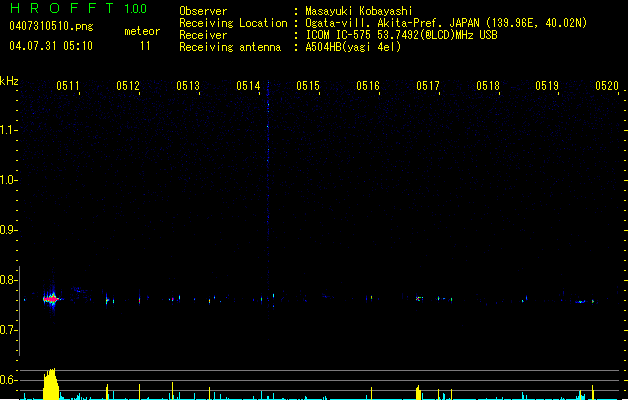629x400 pixels.
Task: Click the date stamp 04.07.31 05:10
Action: 51,46
